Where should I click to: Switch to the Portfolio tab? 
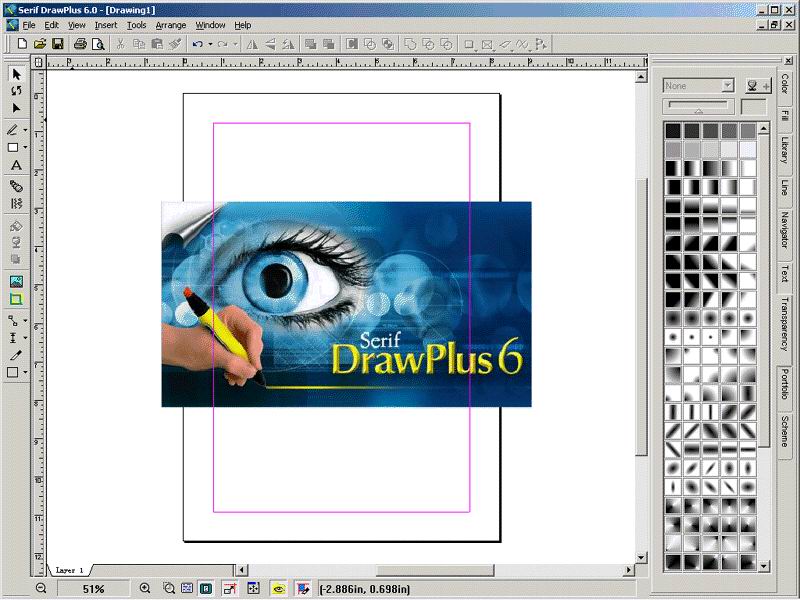click(785, 385)
